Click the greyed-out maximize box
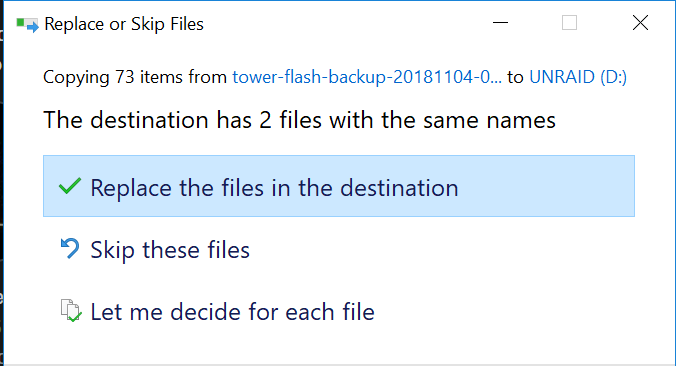 click(x=570, y=22)
